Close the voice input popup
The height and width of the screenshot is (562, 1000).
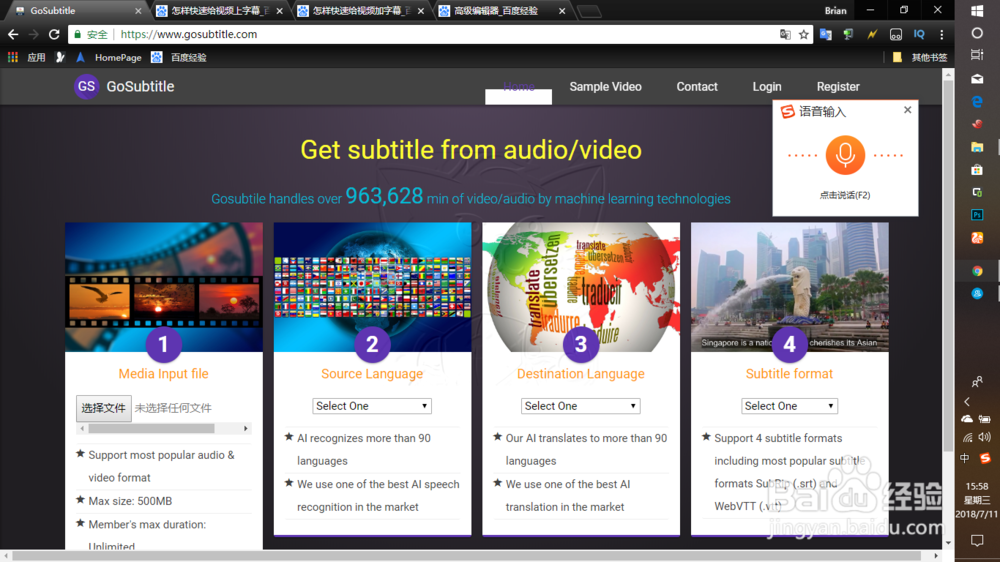908,110
